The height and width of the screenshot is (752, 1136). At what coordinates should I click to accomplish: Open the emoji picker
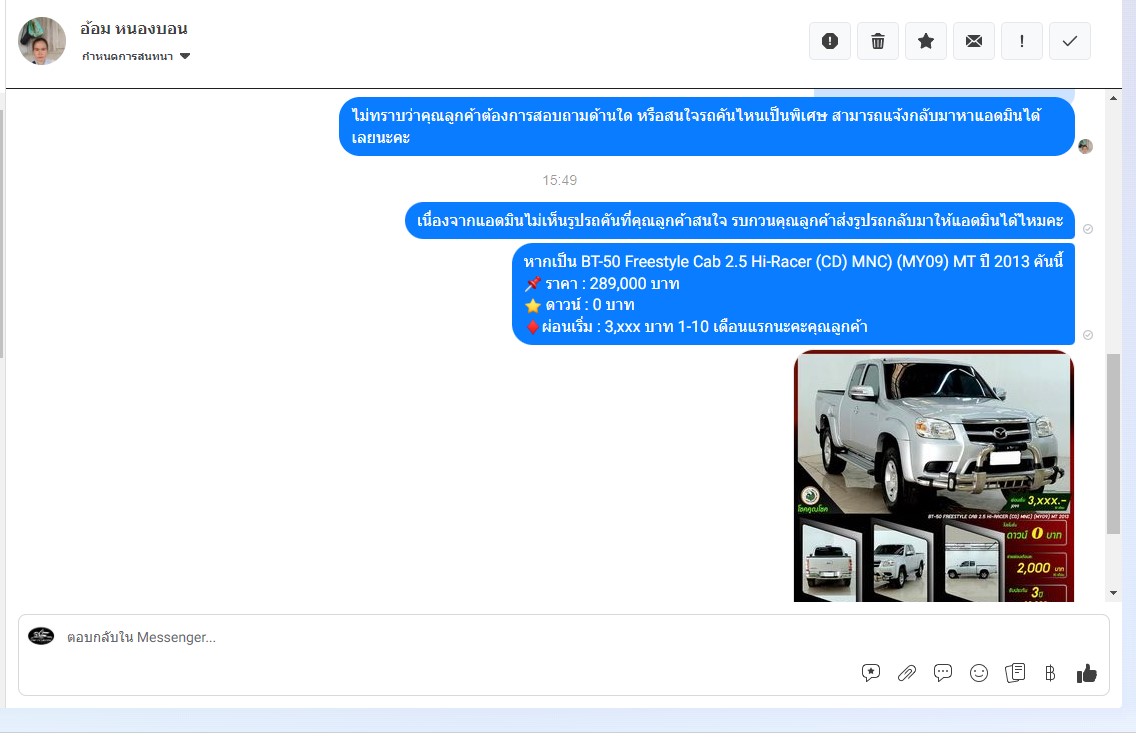pos(979,673)
